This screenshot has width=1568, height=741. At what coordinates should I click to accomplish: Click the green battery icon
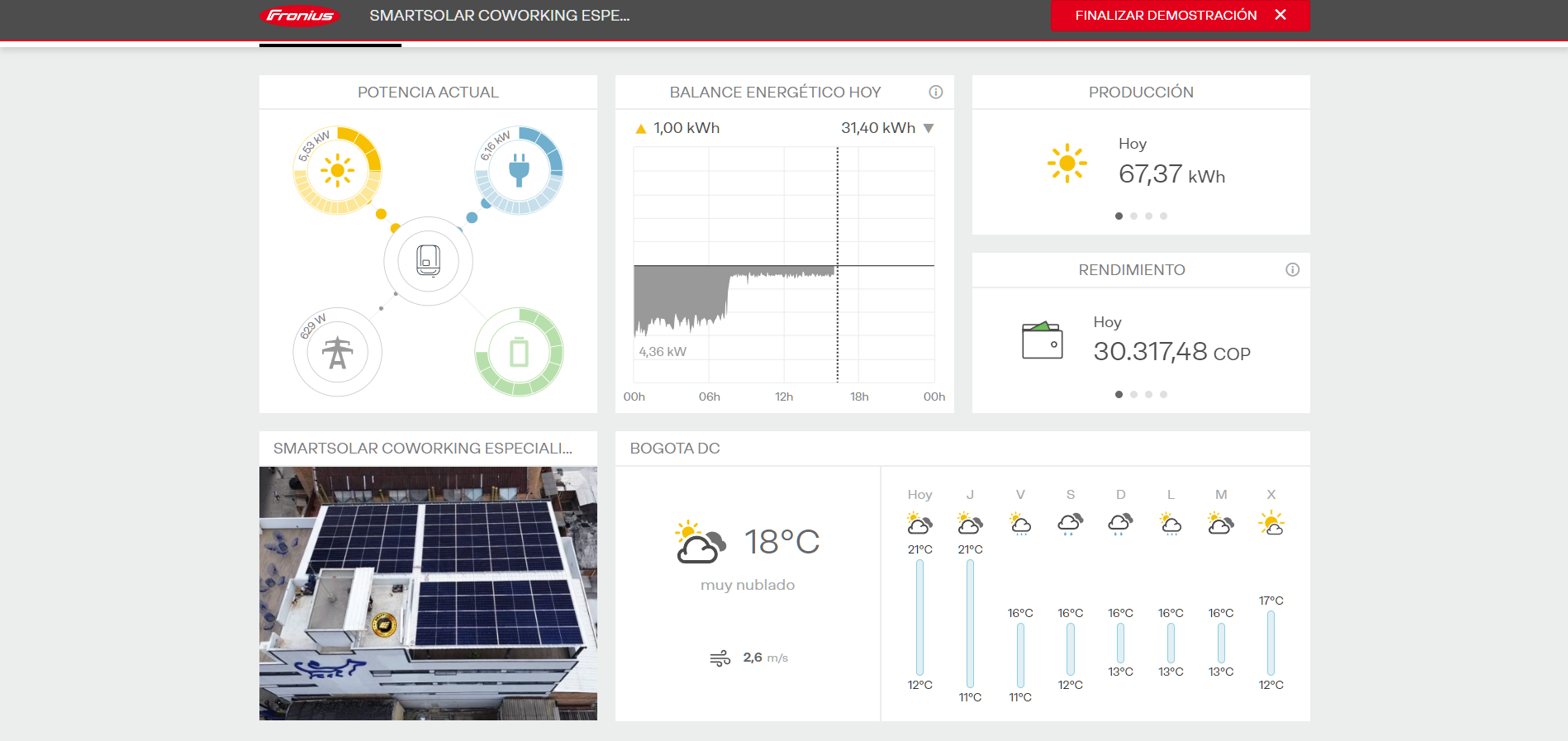click(519, 353)
